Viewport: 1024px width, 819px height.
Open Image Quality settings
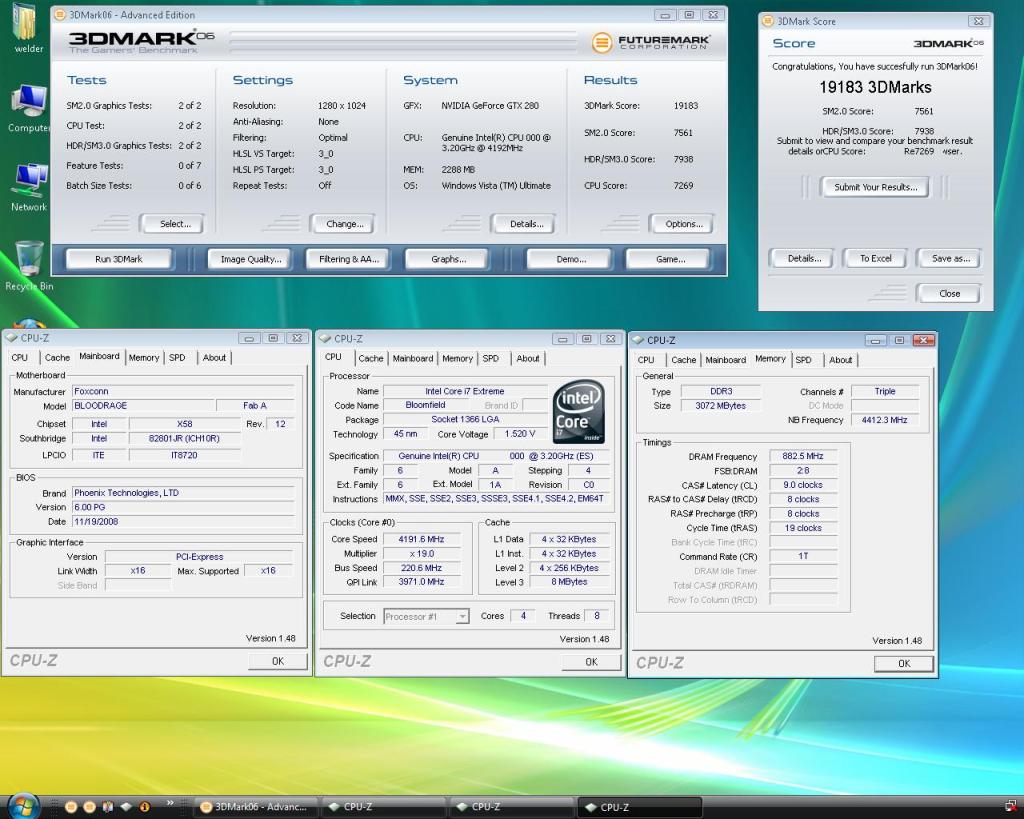[x=251, y=259]
